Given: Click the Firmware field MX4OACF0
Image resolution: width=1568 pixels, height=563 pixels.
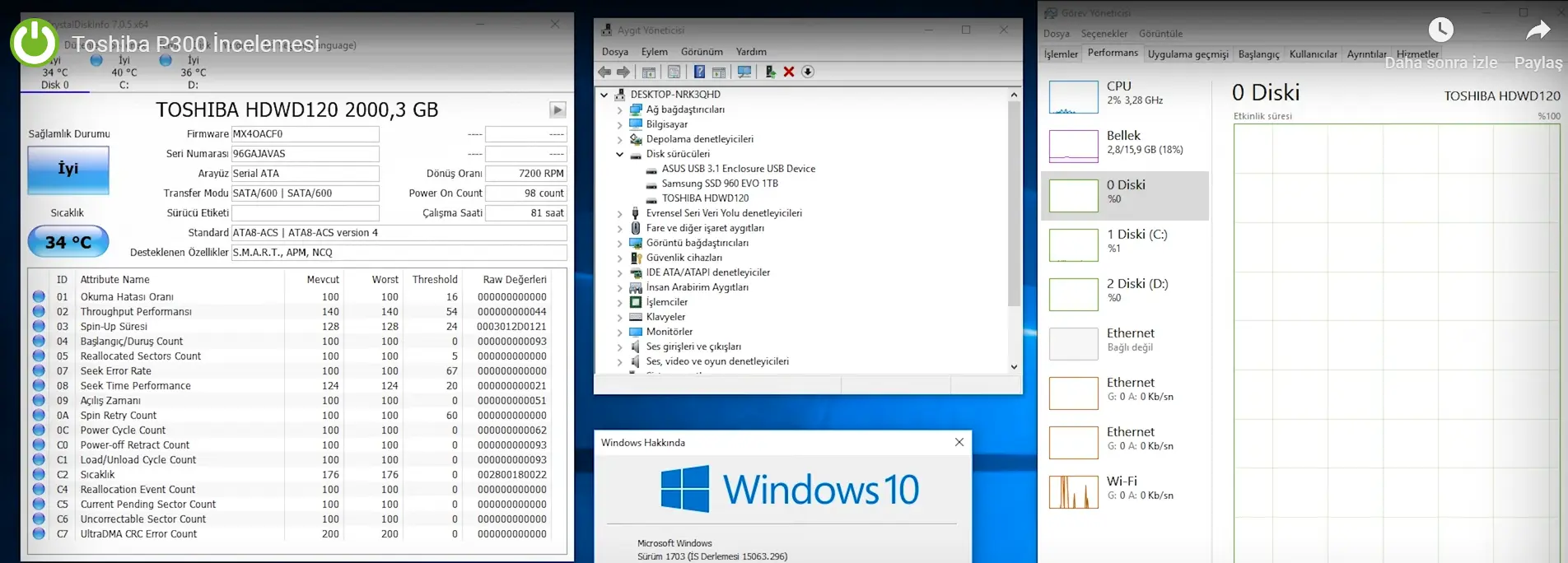Looking at the screenshot, I should [x=305, y=134].
